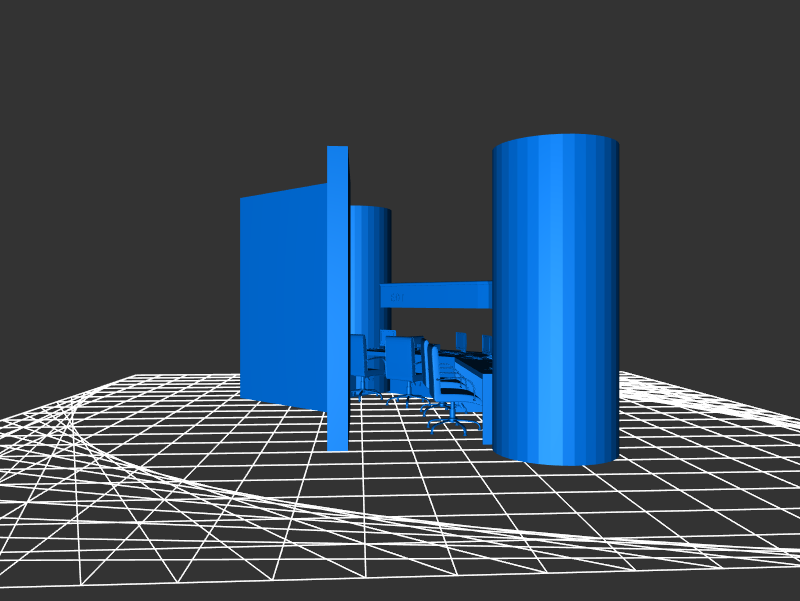Click the engraved label on overhead beam

(397, 297)
